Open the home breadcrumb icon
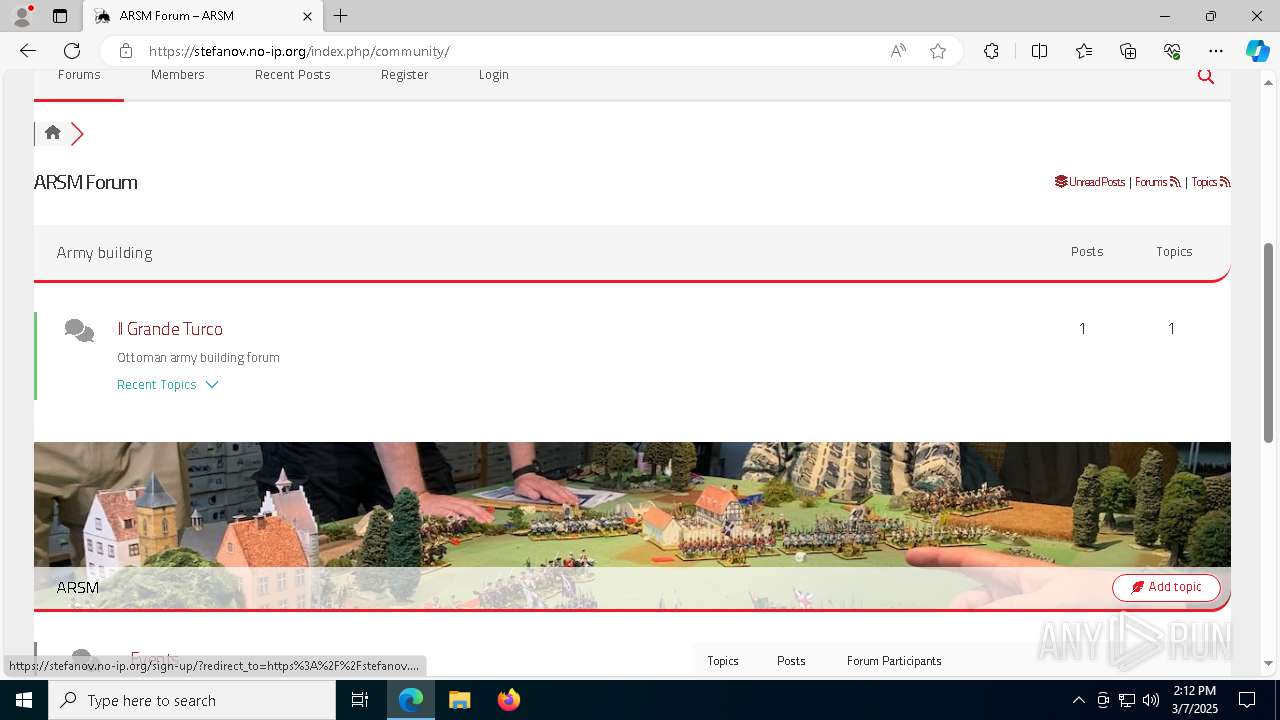The height and width of the screenshot is (720, 1280). (53, 132)
